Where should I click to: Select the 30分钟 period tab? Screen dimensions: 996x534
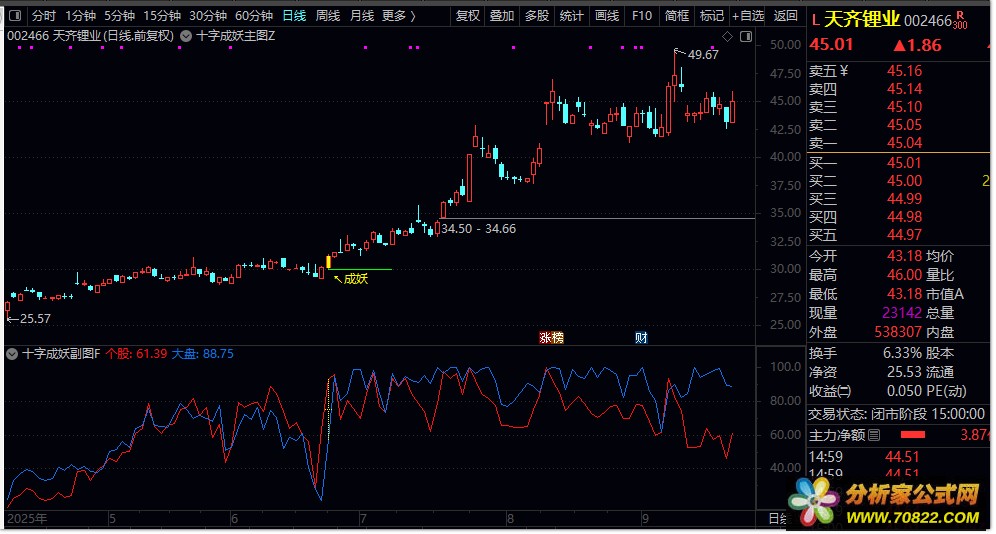208,15
